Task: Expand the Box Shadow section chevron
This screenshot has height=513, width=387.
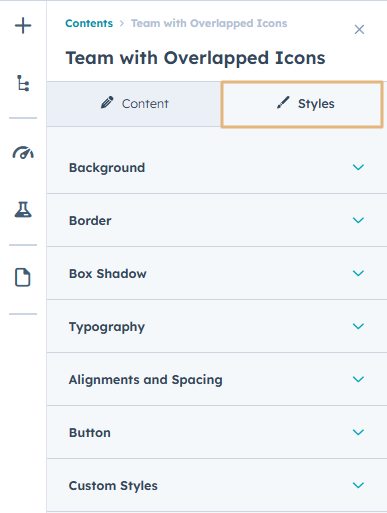Action: point(358,273)
